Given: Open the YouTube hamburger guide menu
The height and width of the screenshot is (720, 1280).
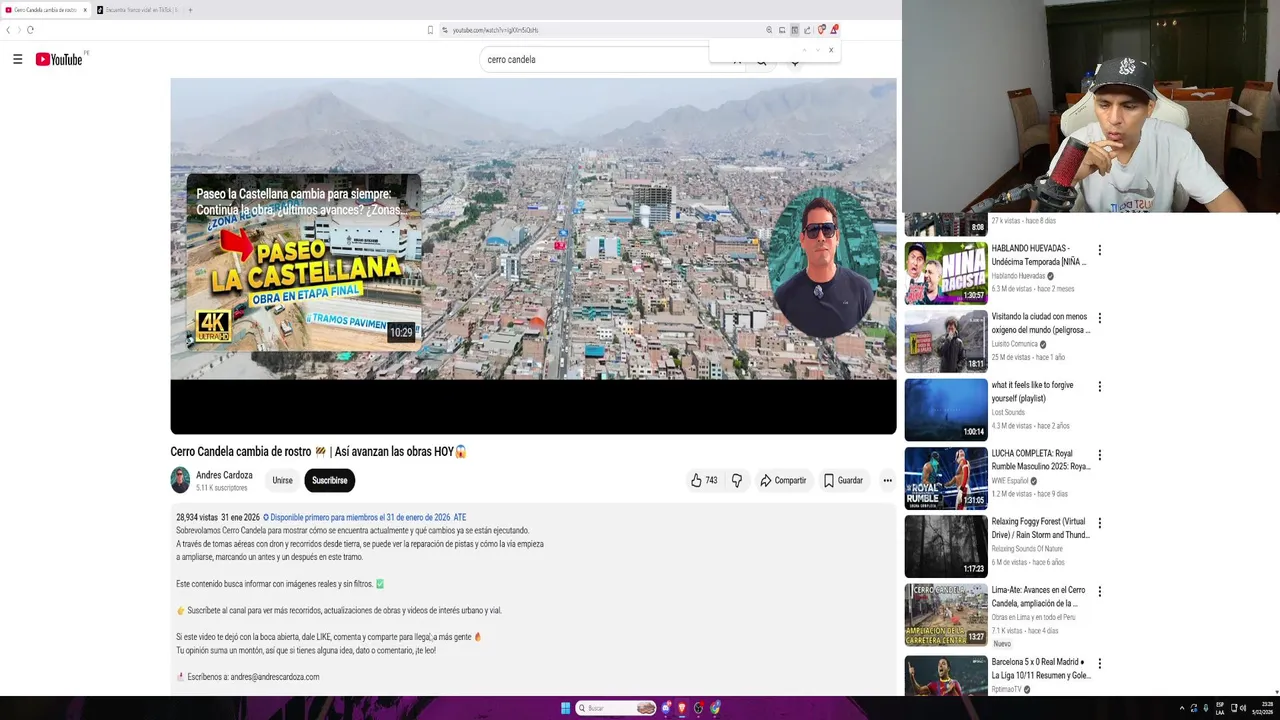Looking at the screenshot, I should pos(17,60).
